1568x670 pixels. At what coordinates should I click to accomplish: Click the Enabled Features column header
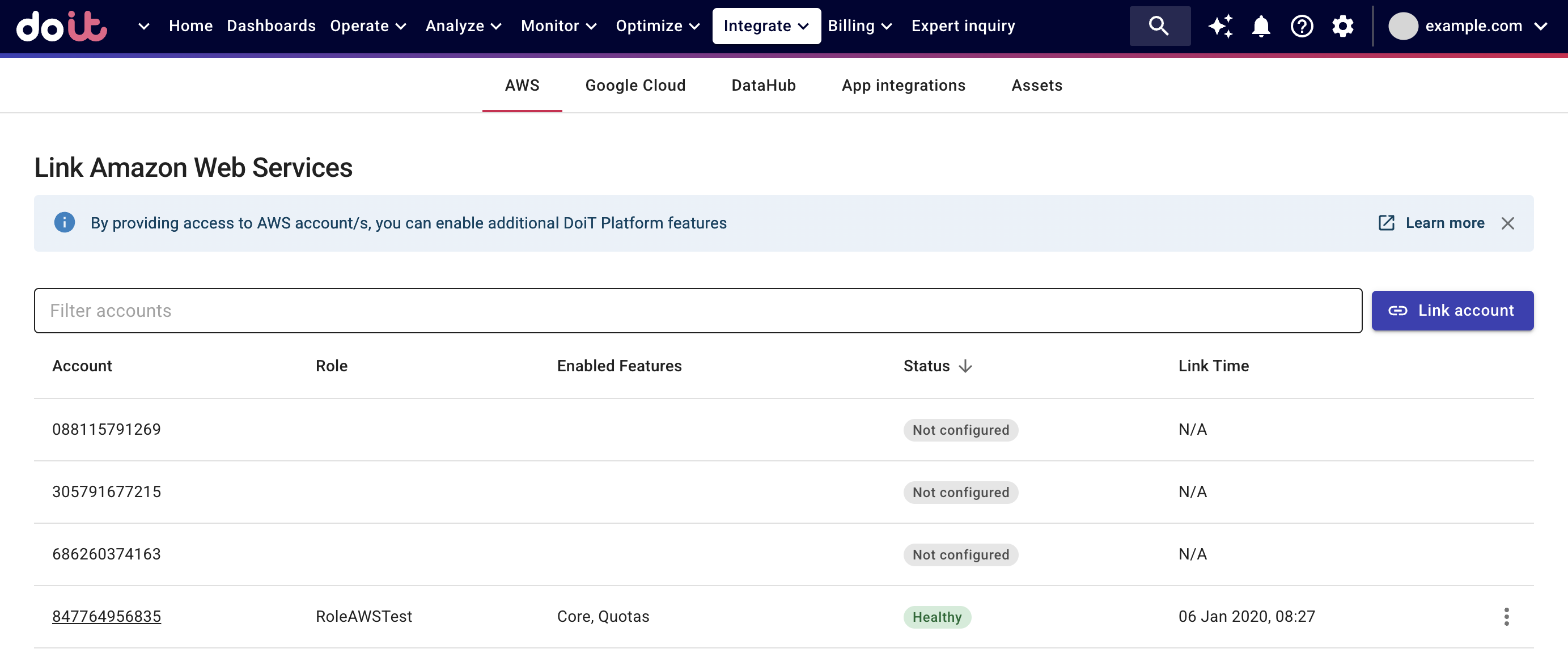[x=619, y=366]
